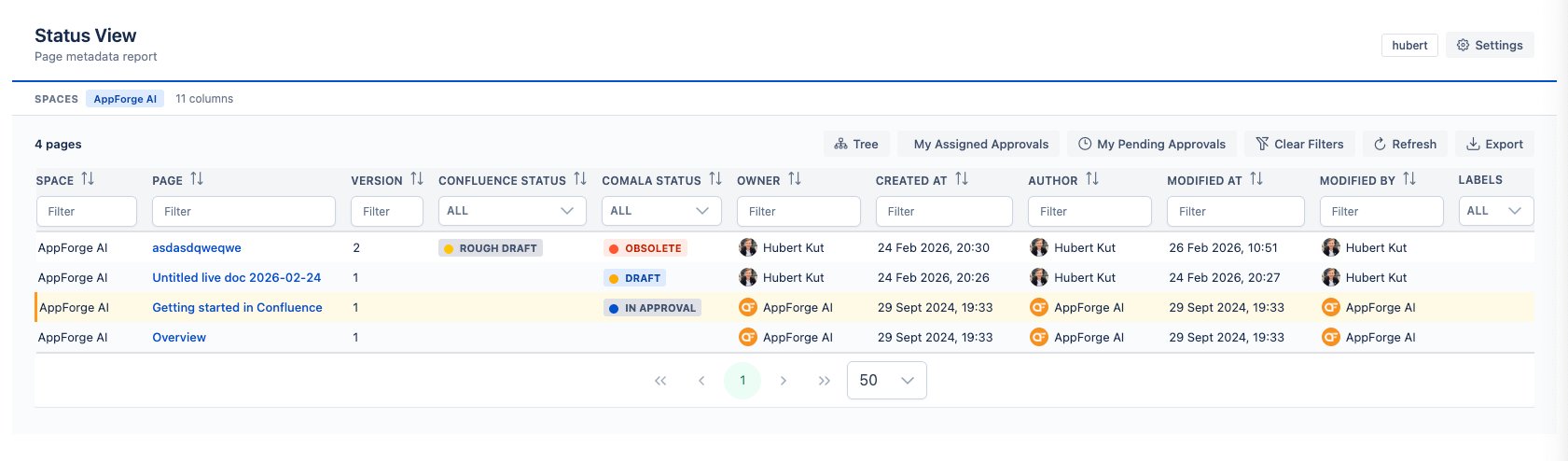Open Overview page link
Screen dimensions: 1568x461
[179, 337]
